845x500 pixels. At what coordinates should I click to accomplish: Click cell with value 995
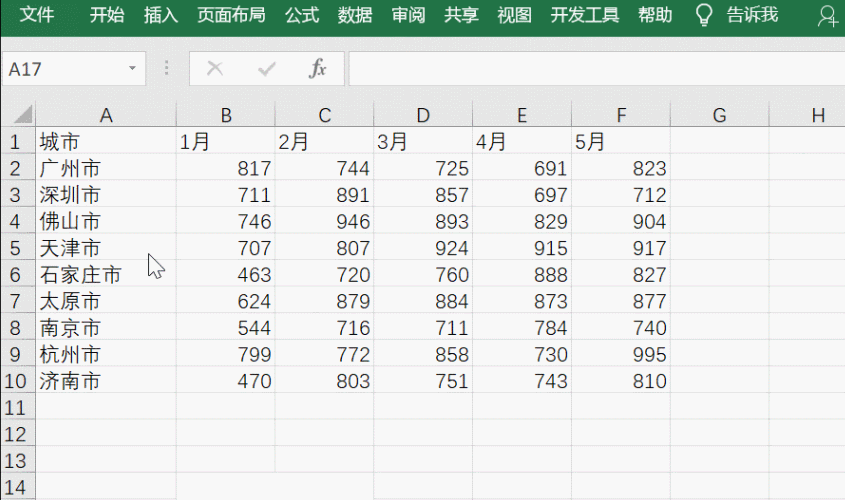[621, 353]
